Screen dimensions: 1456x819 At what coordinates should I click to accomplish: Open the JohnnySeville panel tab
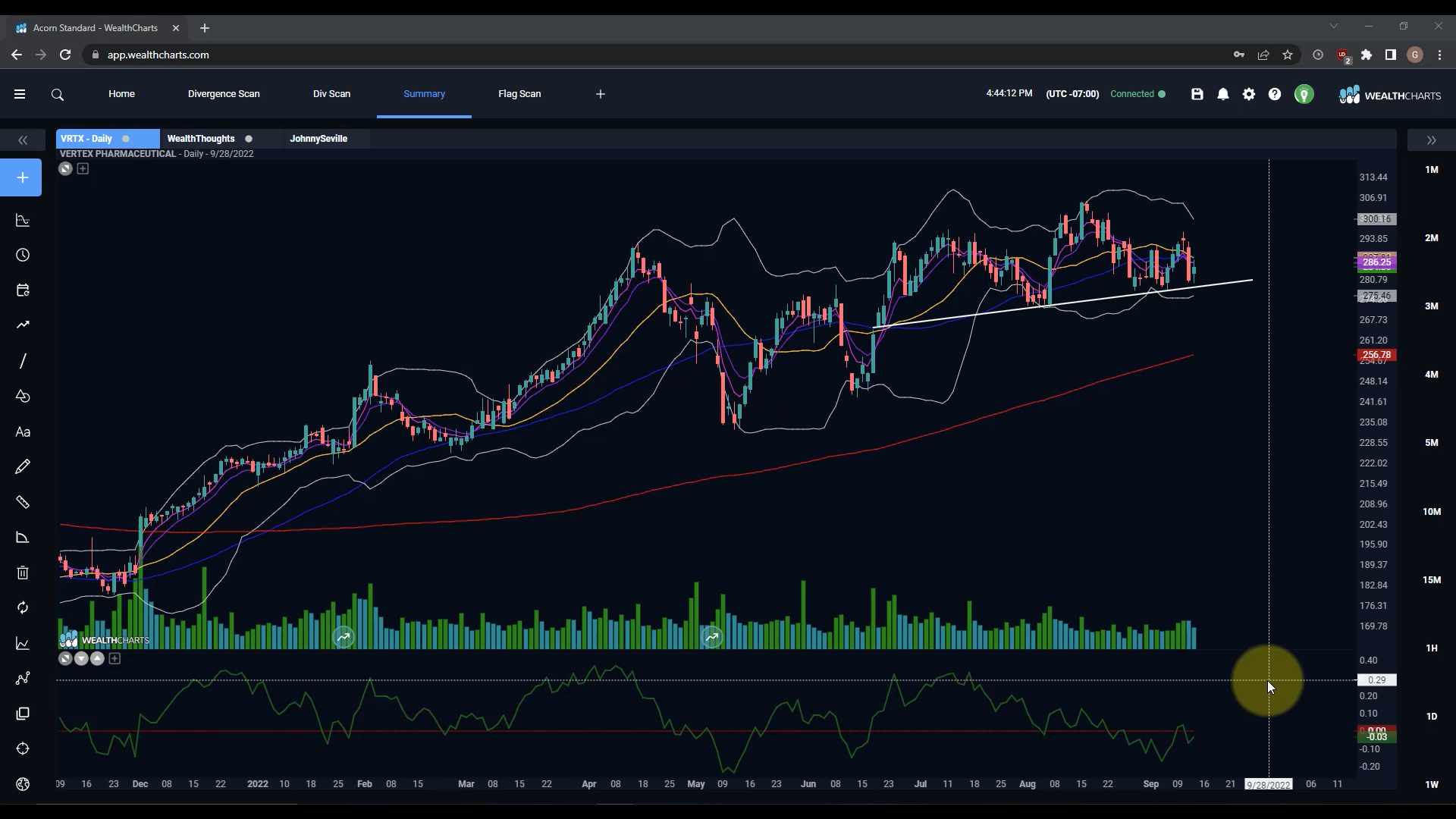(x=318, y=139)
